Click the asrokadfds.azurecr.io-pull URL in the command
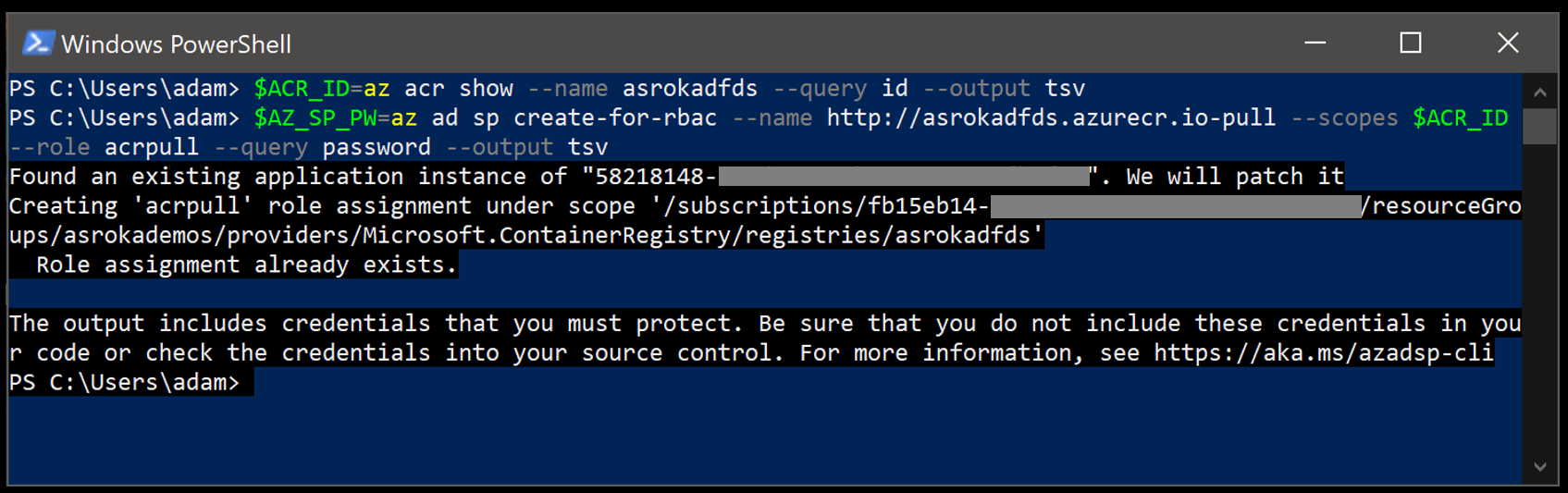The width and height of the screenshot is (1568, 493). 1050,118
